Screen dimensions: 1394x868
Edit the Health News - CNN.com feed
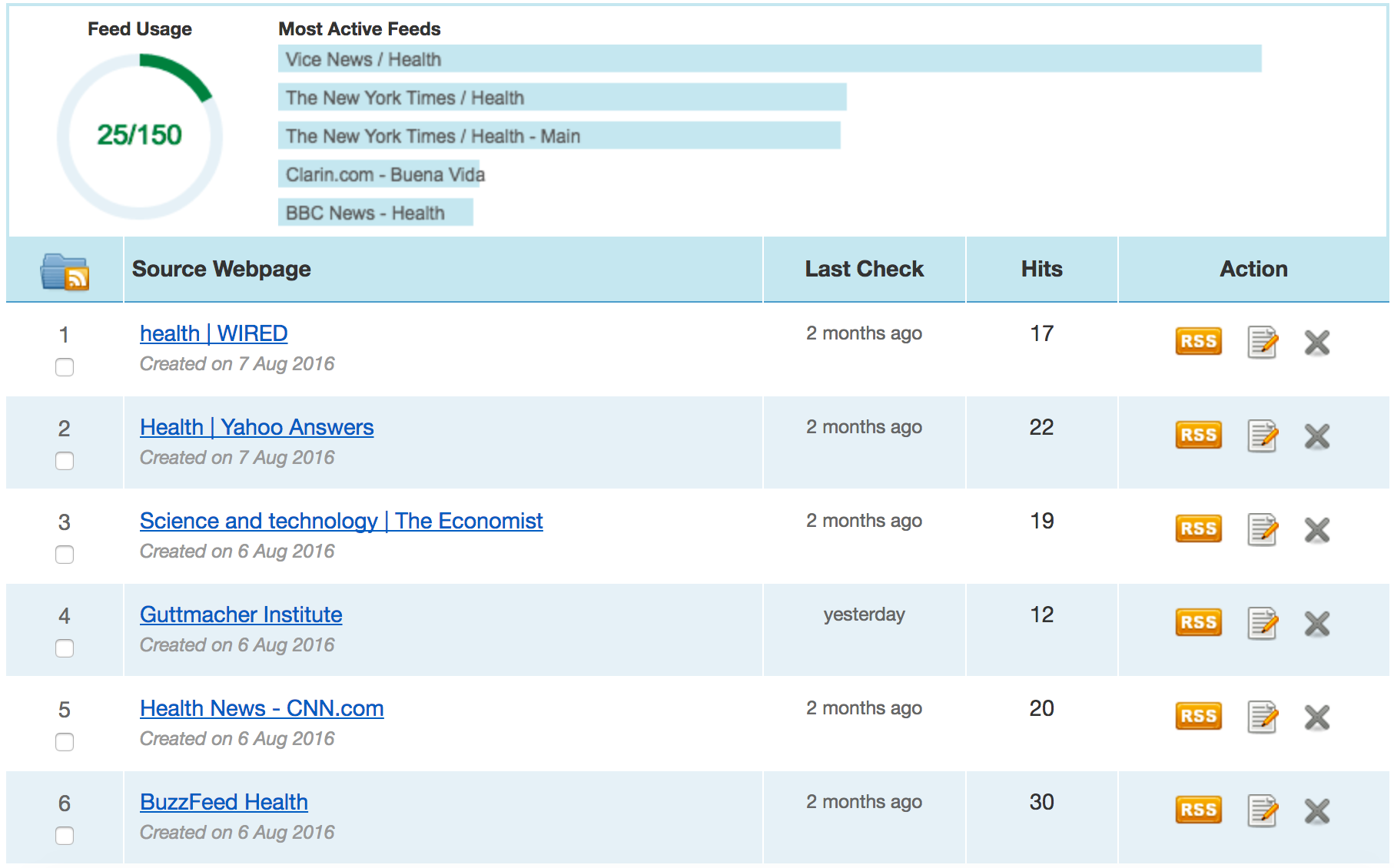pyautogui.click(x=1262, y=717)
